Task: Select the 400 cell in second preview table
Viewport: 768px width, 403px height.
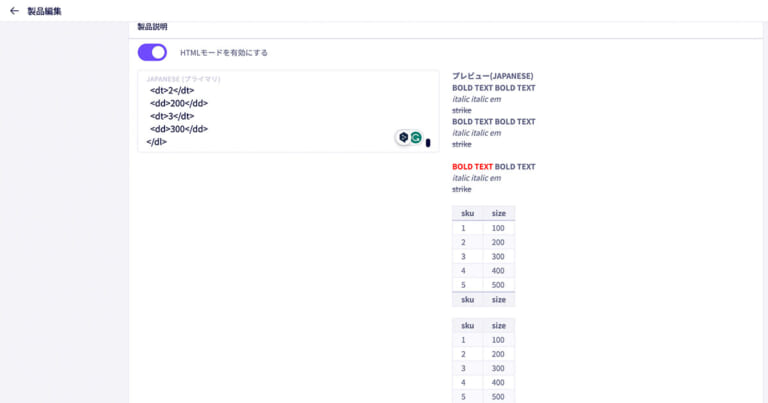Action: click(498, 382)
